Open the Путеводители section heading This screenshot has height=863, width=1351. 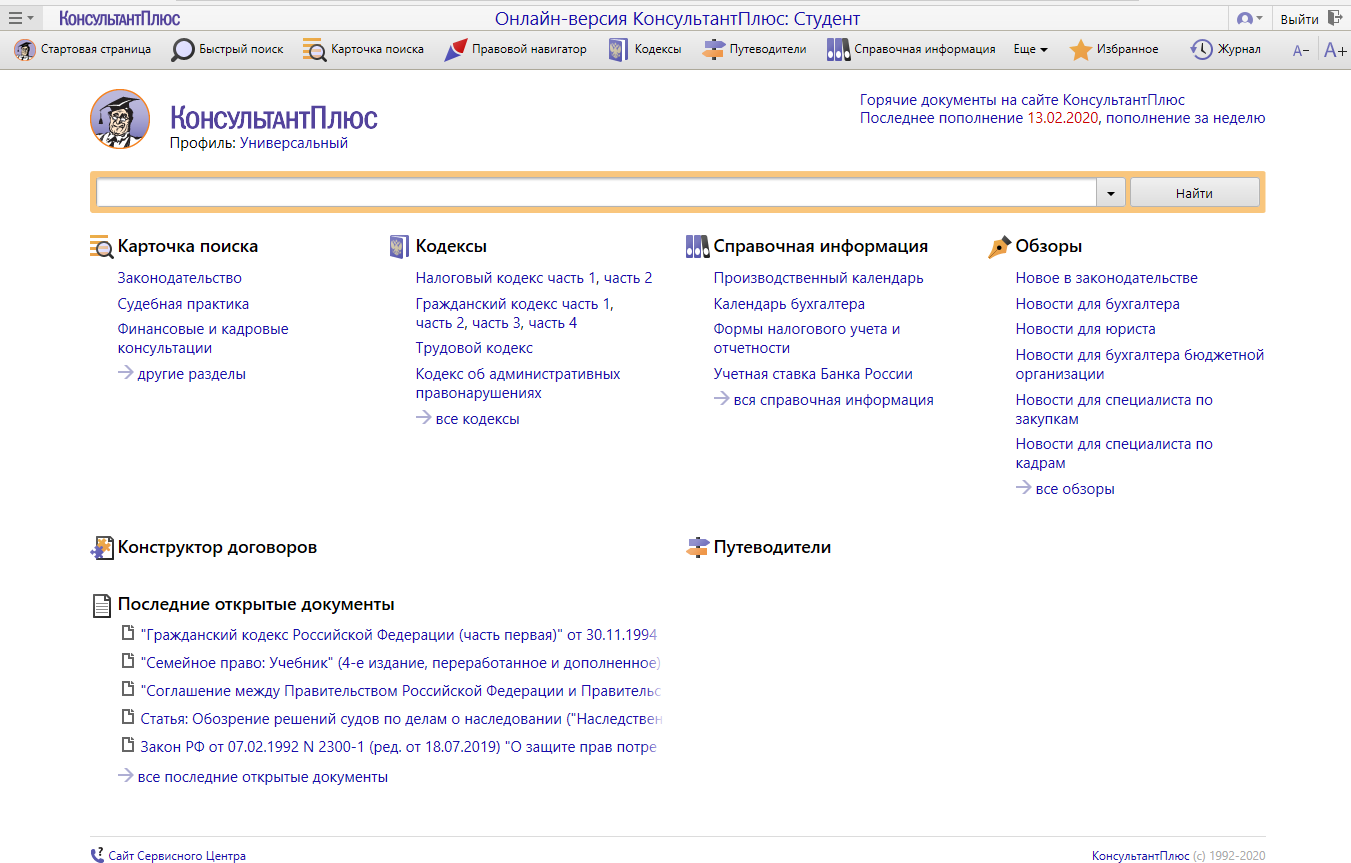(x=772, y=548)
